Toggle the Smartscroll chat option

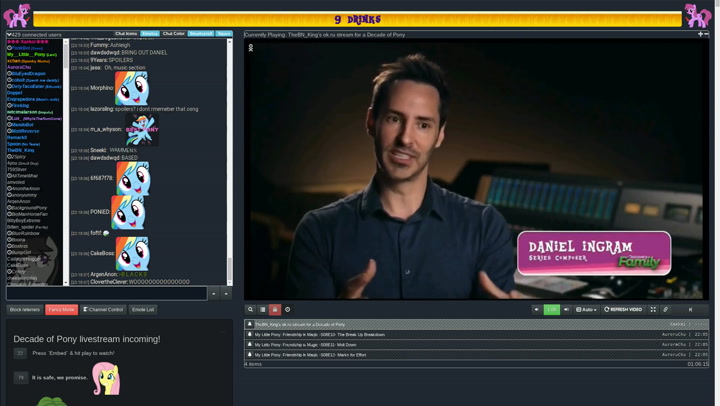201,34
